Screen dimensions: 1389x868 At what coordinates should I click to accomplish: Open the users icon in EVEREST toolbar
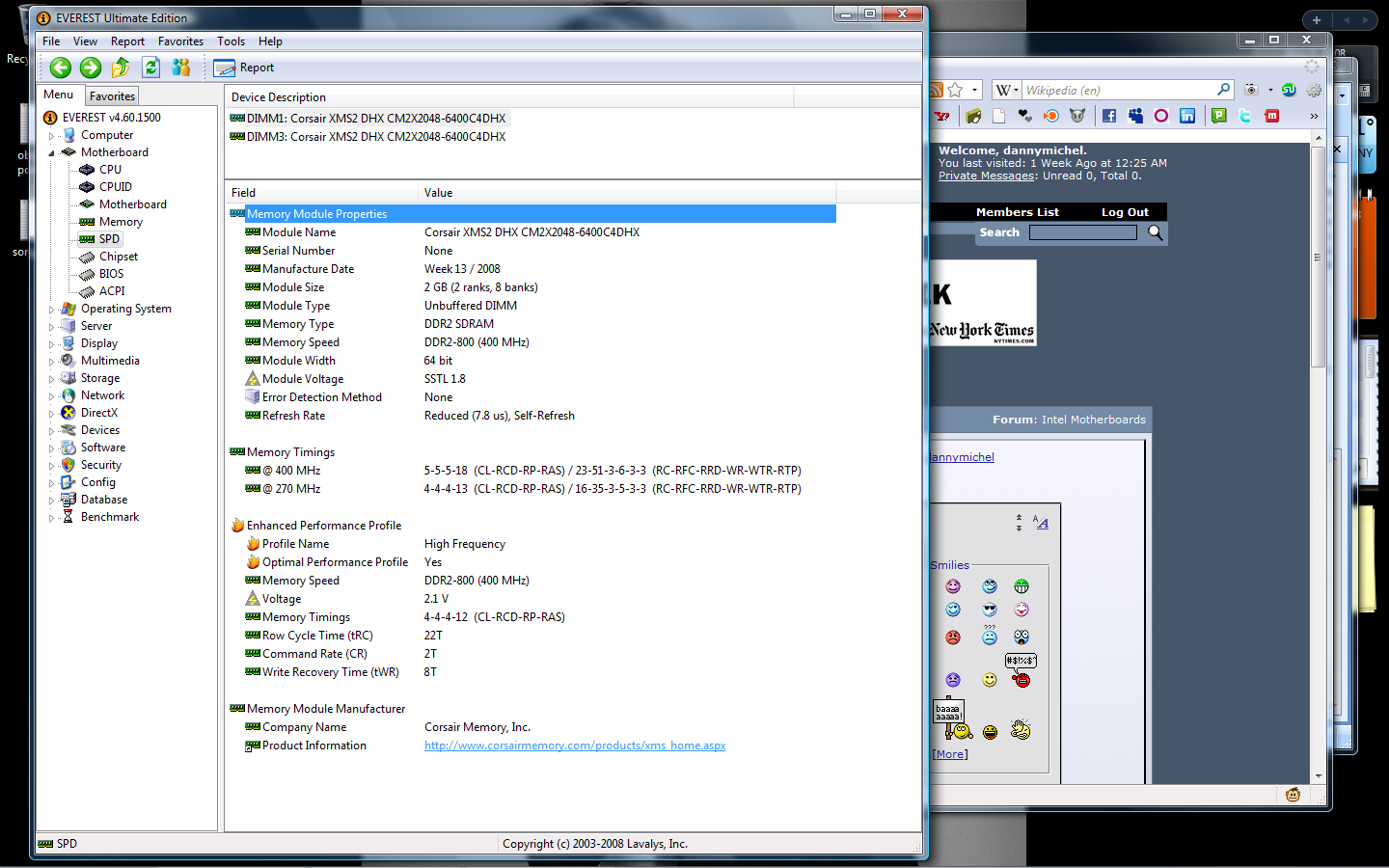181,68
